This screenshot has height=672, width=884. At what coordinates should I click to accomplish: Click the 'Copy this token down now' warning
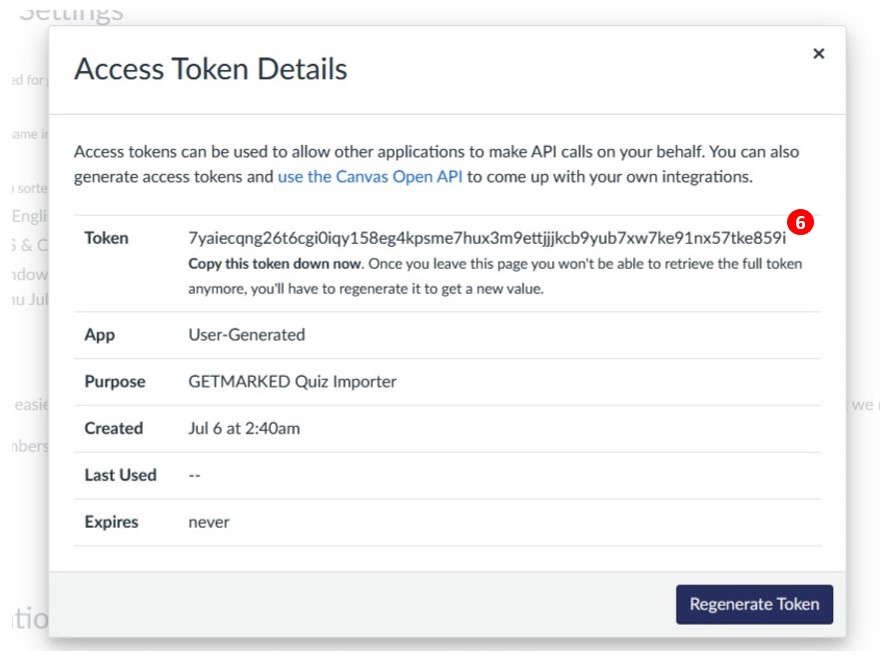click(276, 264)
